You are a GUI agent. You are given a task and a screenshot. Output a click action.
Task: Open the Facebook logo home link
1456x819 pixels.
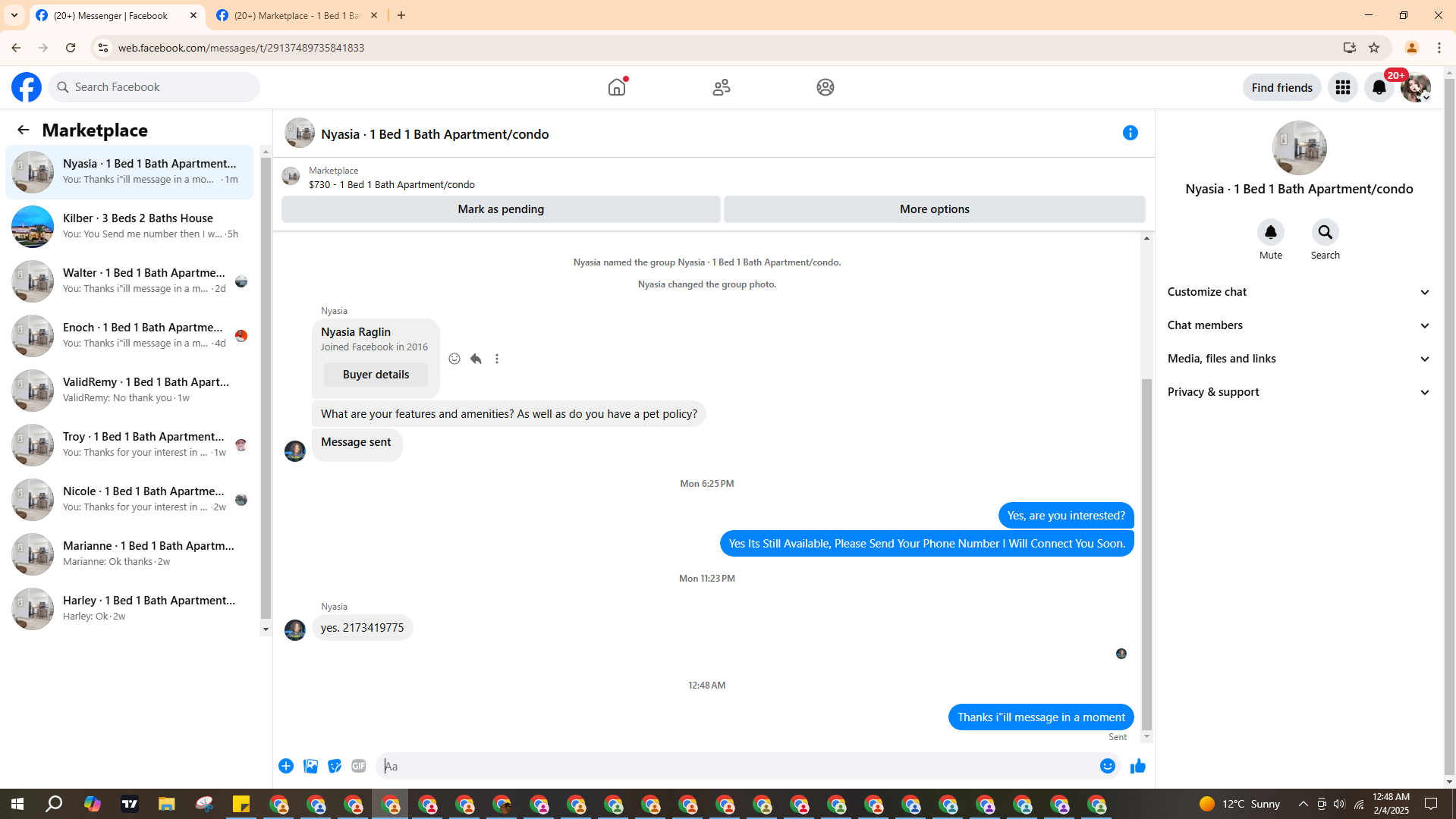pos(27,87)
